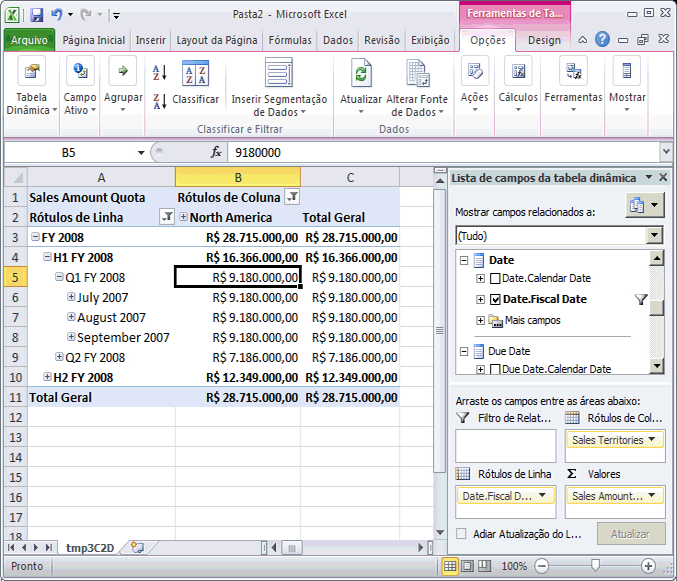Open the (Tudo) related fields dropdown
The image size is (677, 581).
[x=655, y=235]
